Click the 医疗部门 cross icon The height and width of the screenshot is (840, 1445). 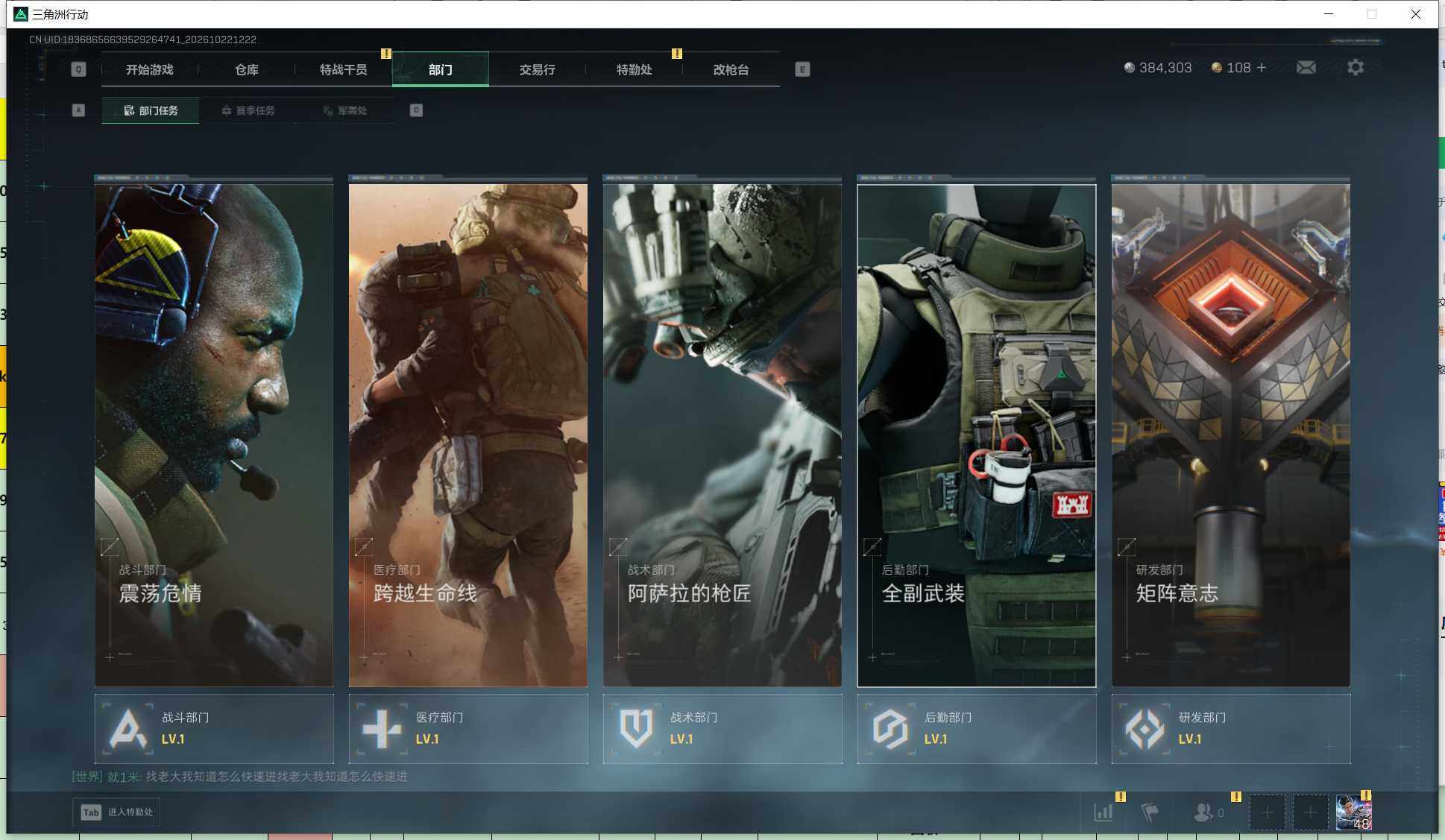382,728
